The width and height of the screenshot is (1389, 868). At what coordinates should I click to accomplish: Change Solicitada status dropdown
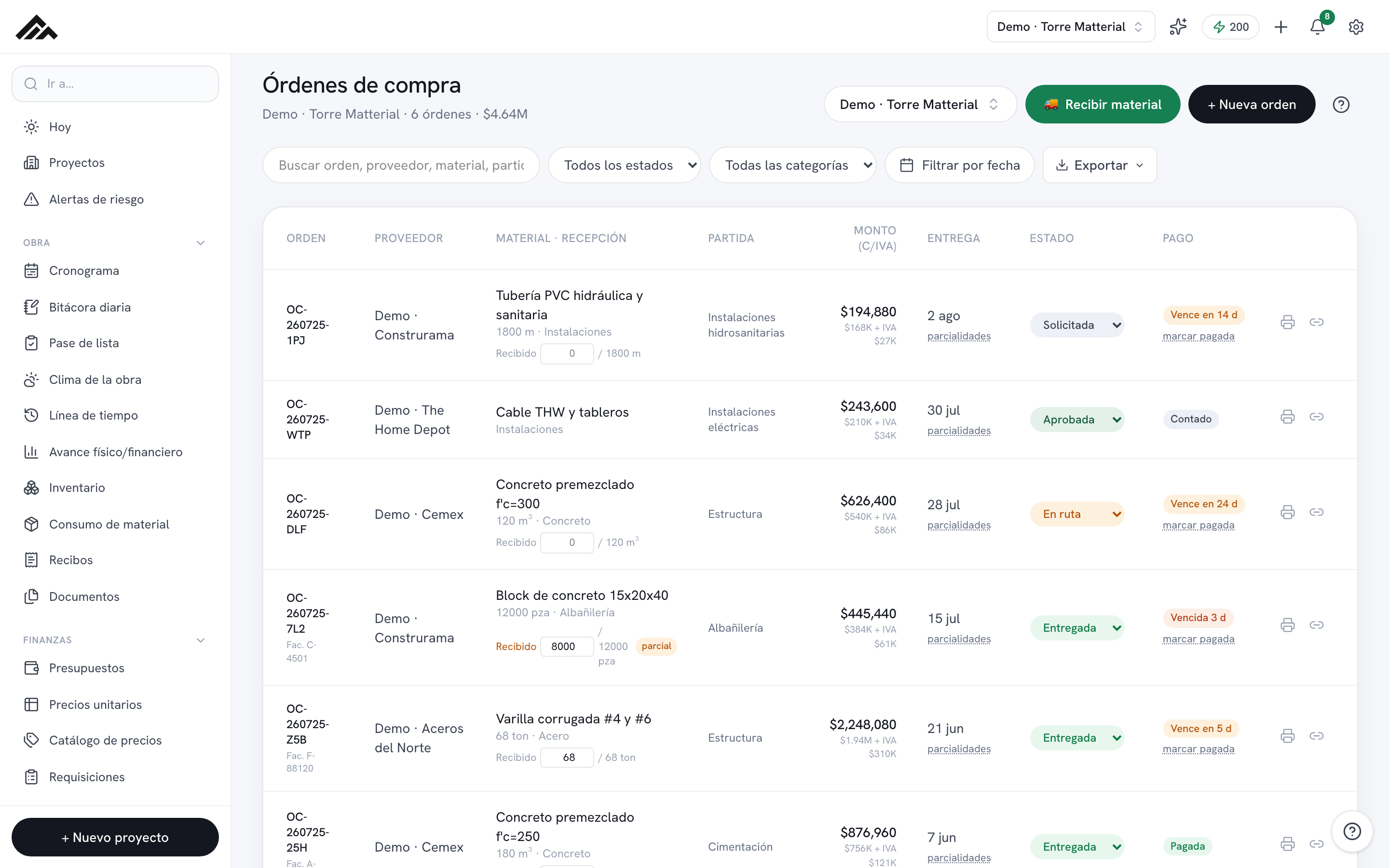click(x=1077, y=325)
